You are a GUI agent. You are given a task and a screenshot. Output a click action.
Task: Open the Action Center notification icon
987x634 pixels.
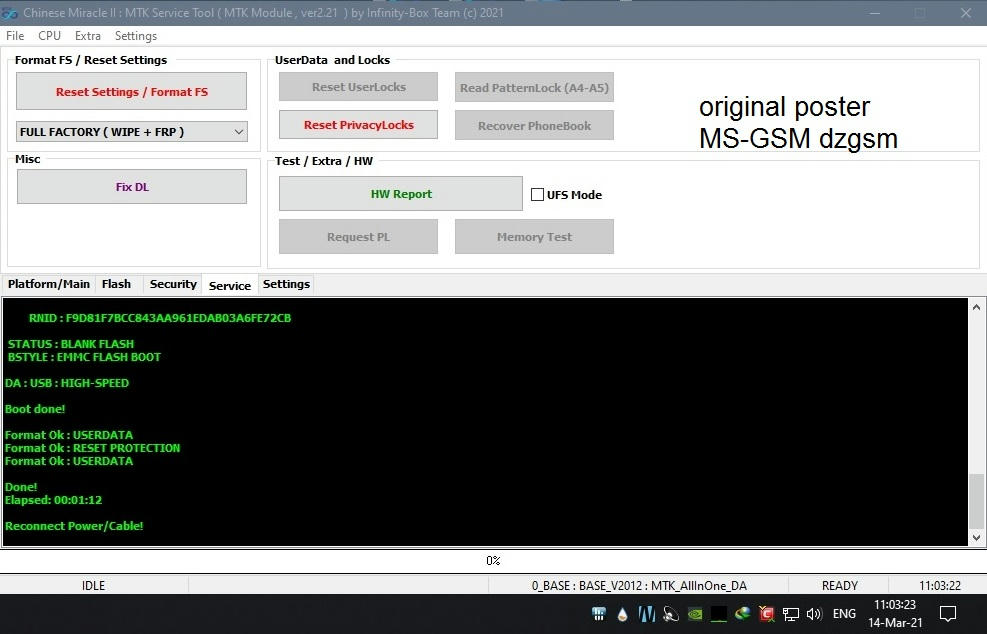[x=946, y=613]
